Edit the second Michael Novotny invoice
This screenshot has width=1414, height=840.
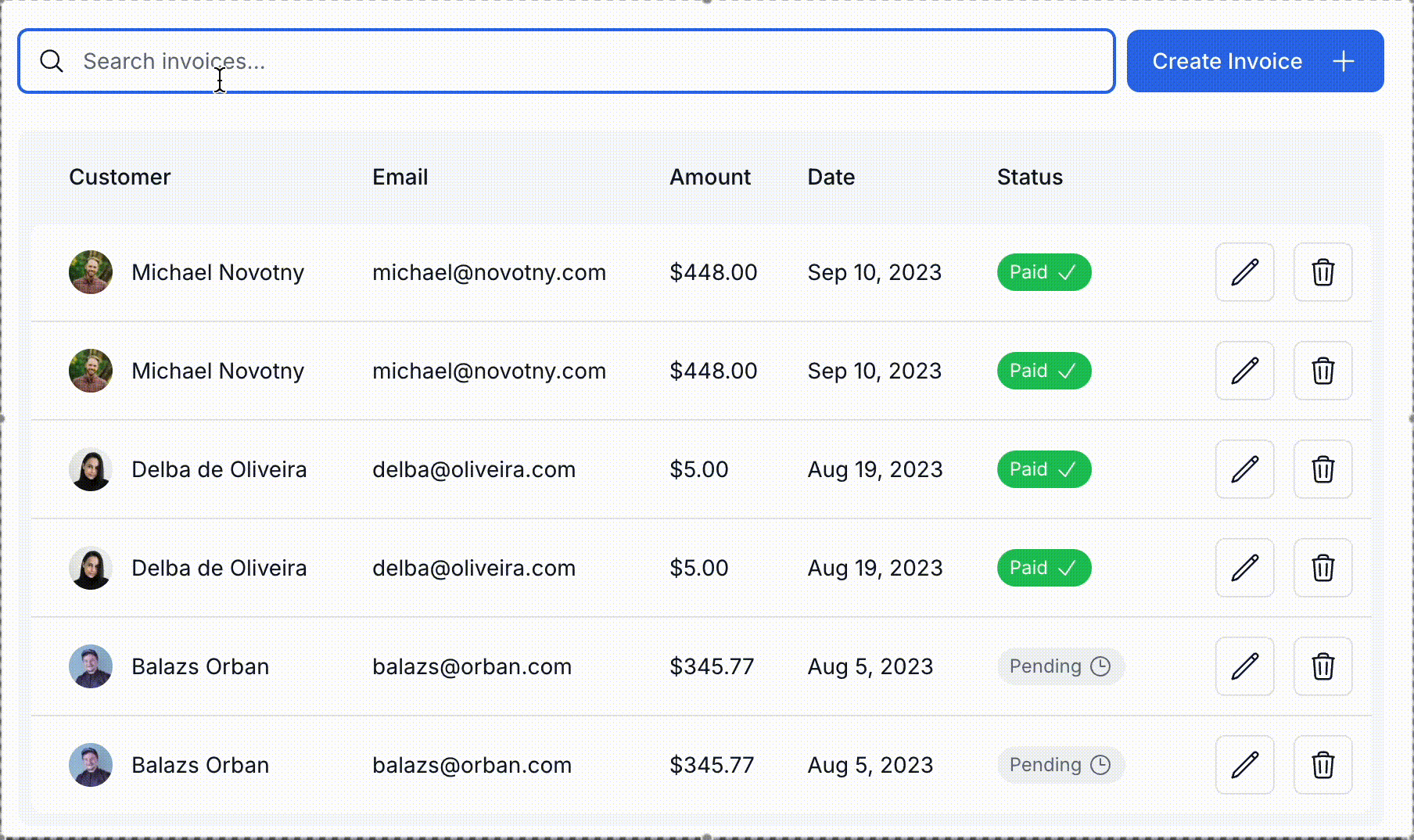(1244, 371)
